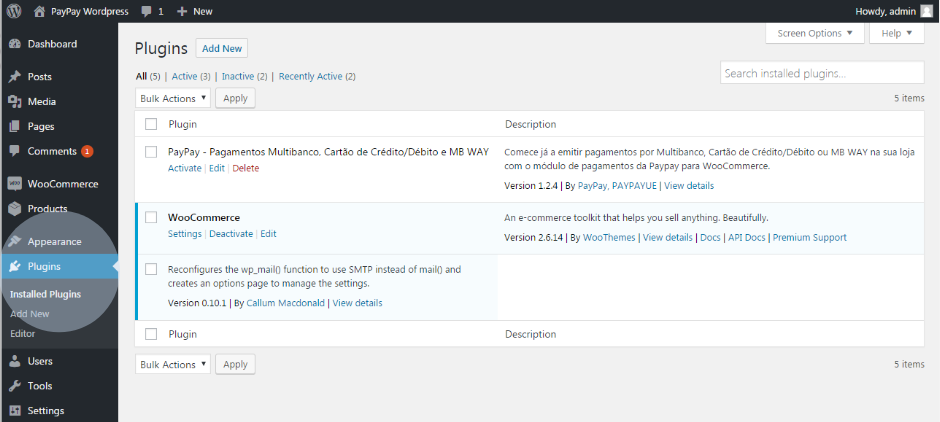Image resolution: width=940 pixels, height=422 pixels.
Task: Delete the PayPay plugin
Action: pos(246,168)
